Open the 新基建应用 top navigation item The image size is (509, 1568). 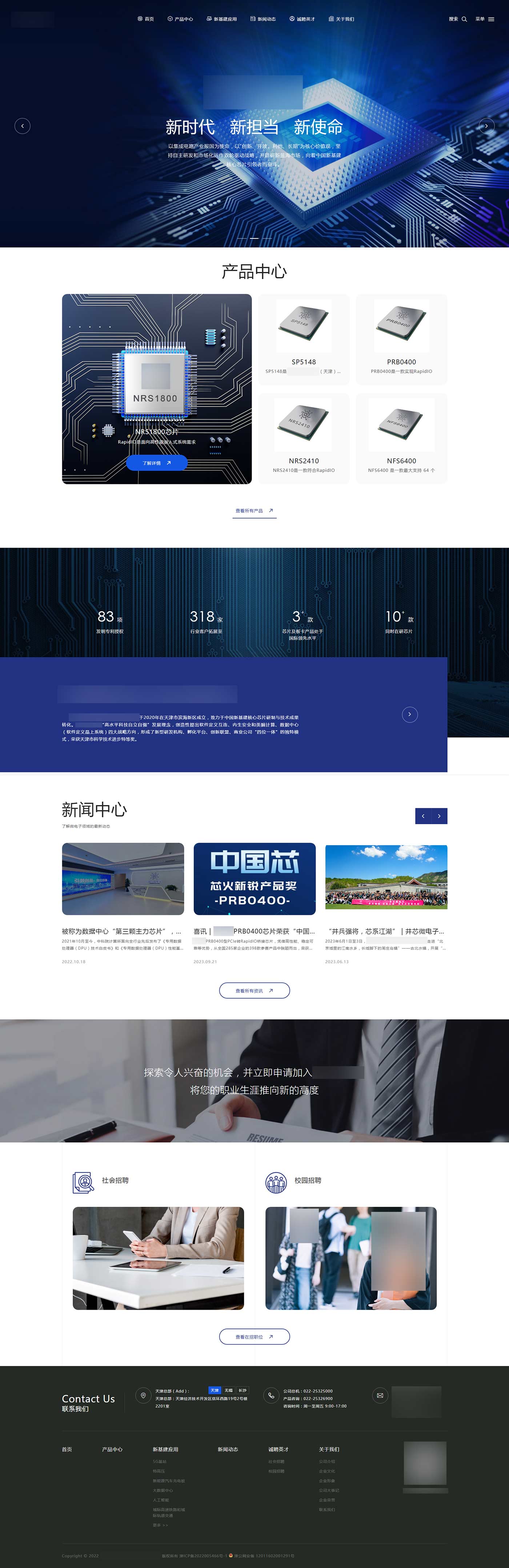(x=222, y=19)
